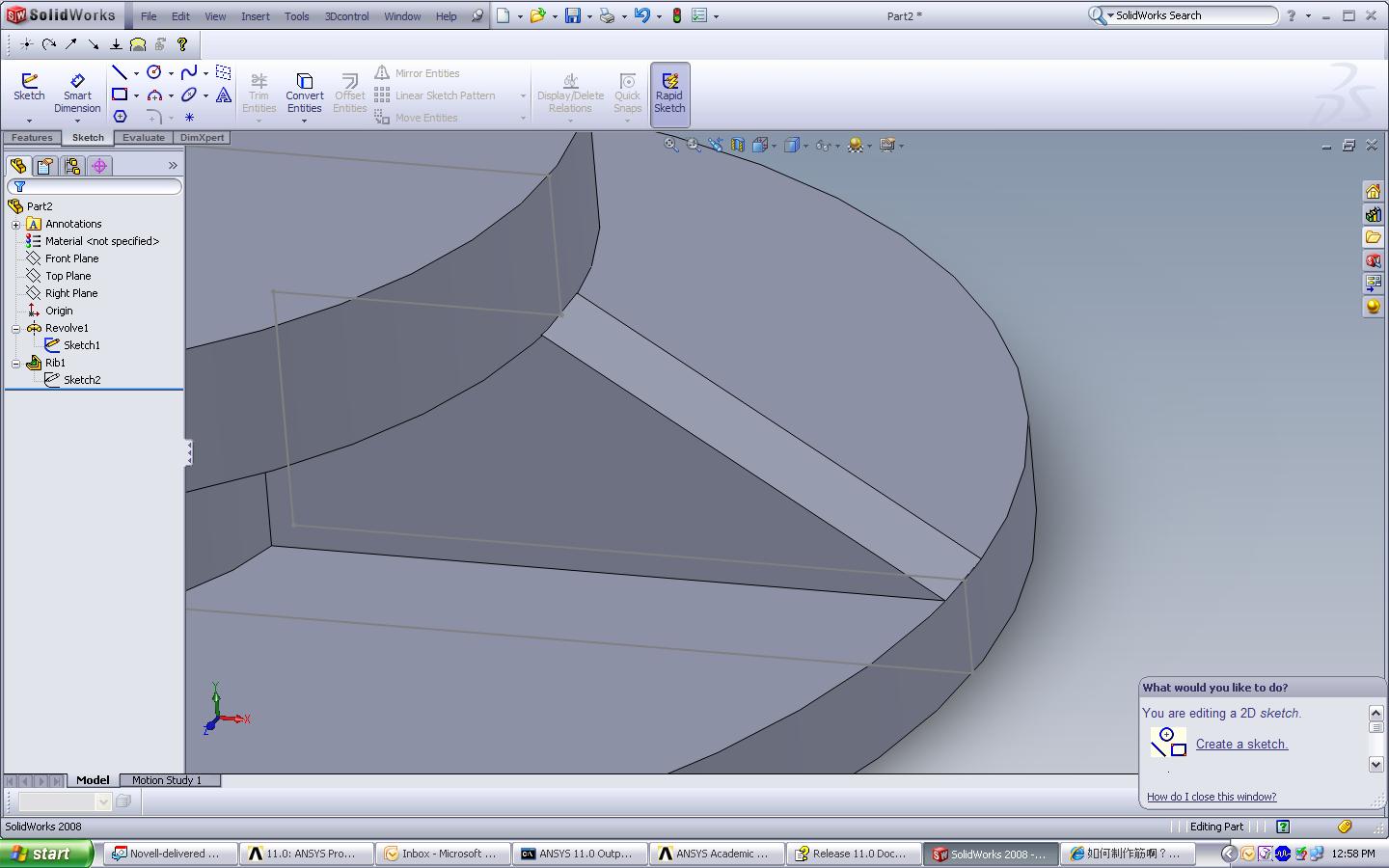Viewport: 1389px width, 868px height.
Task: Collapse the Rib1 tree node
Action: pos(16,363)
